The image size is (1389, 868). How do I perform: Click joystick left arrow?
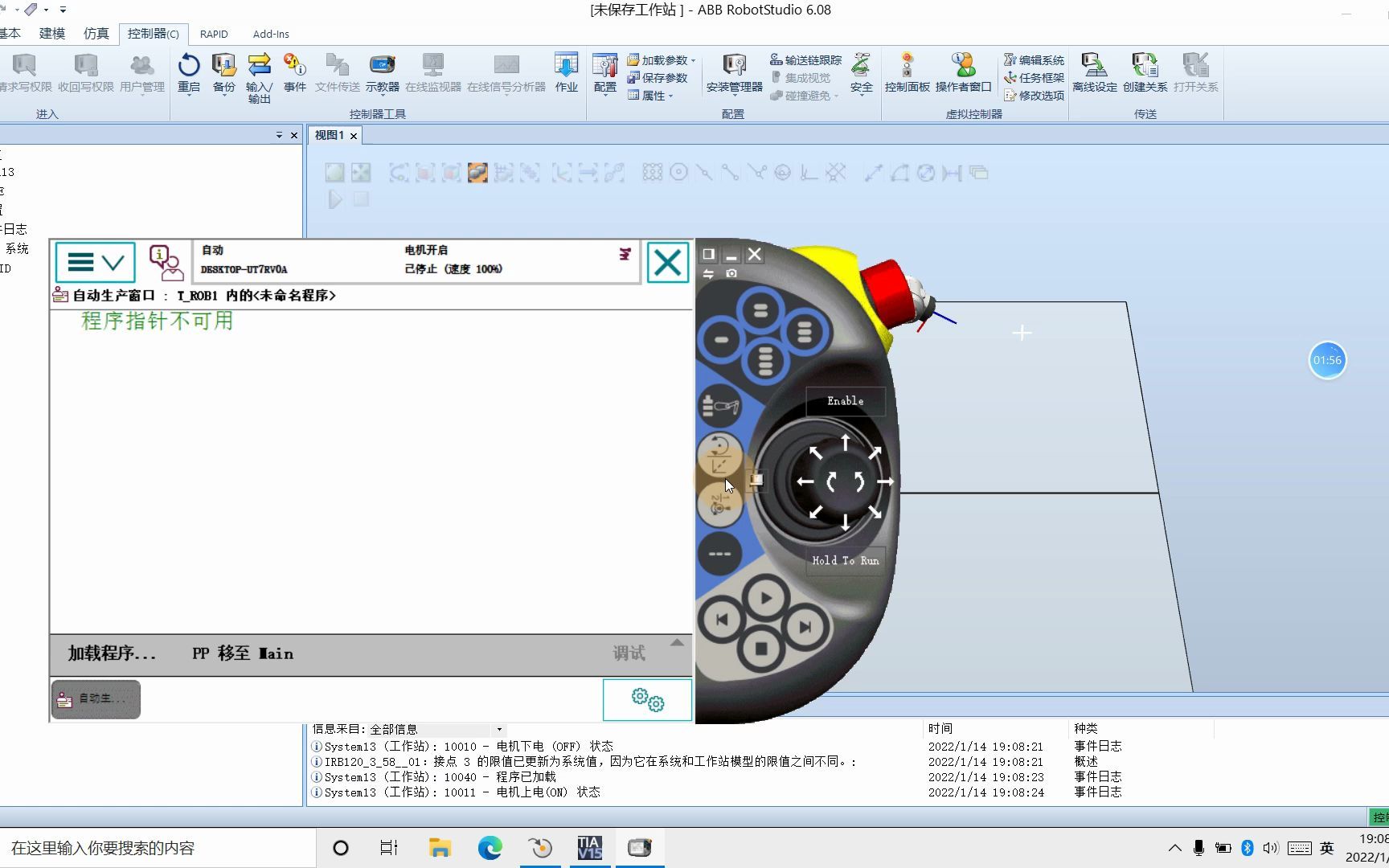805,482
